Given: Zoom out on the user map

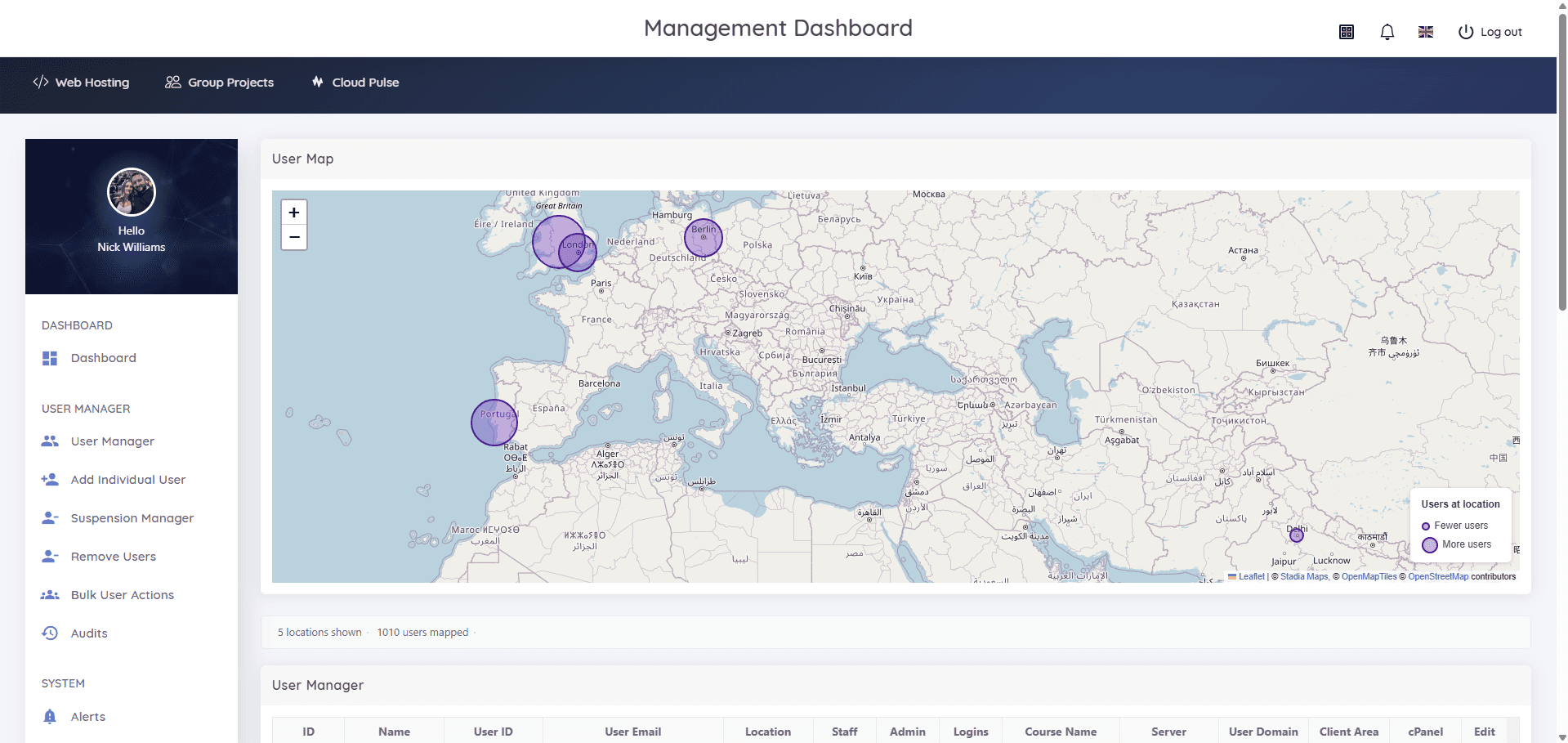Looking at the screenshot, I should (x=294, y=237).
